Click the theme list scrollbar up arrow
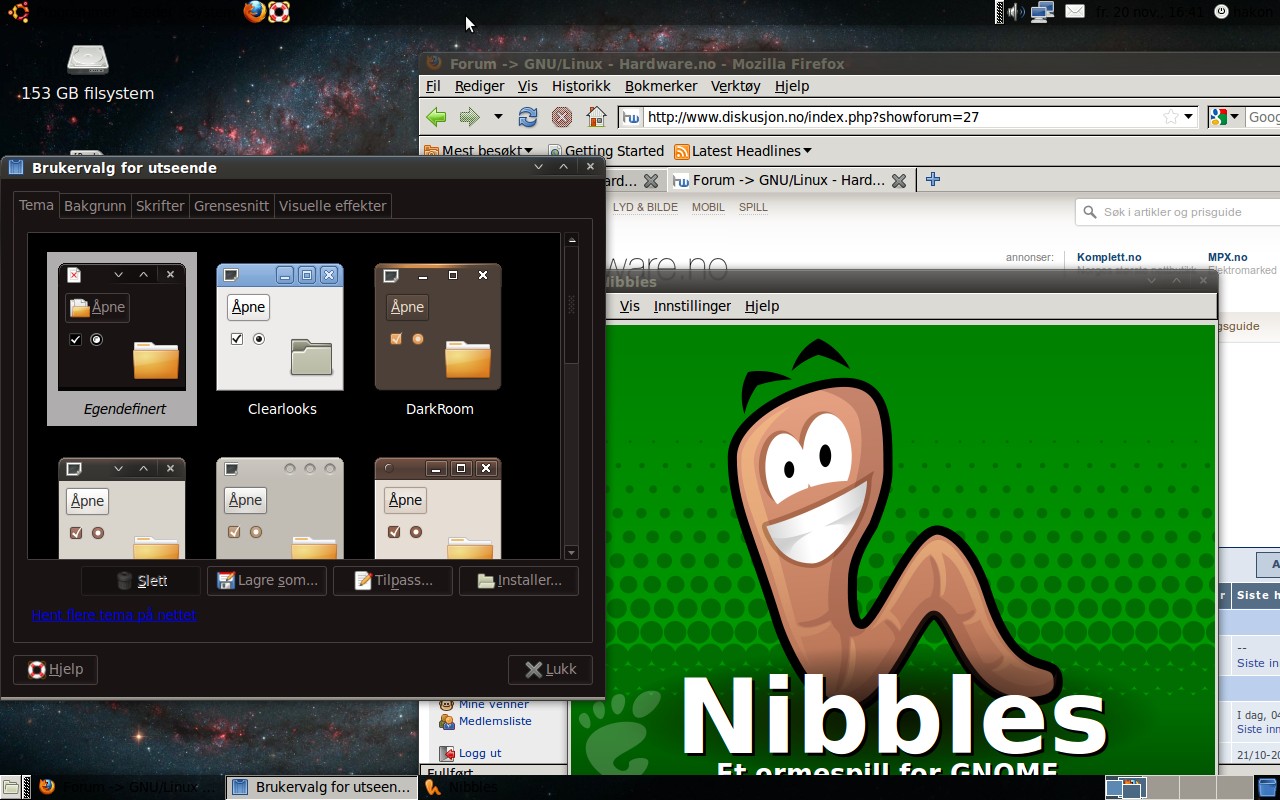Screen dimensions: 1280x800 tap(572, 239)
